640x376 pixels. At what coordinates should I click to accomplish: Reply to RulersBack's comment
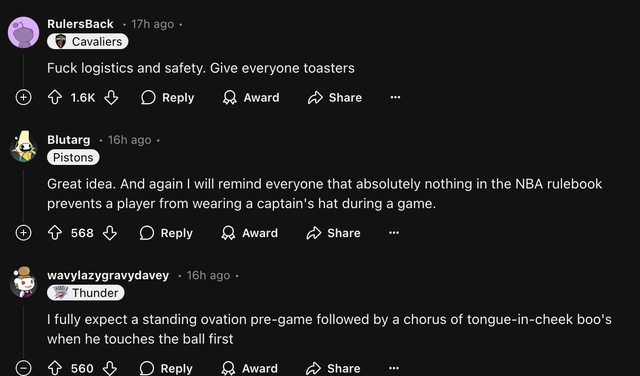[x=167, y=98]
